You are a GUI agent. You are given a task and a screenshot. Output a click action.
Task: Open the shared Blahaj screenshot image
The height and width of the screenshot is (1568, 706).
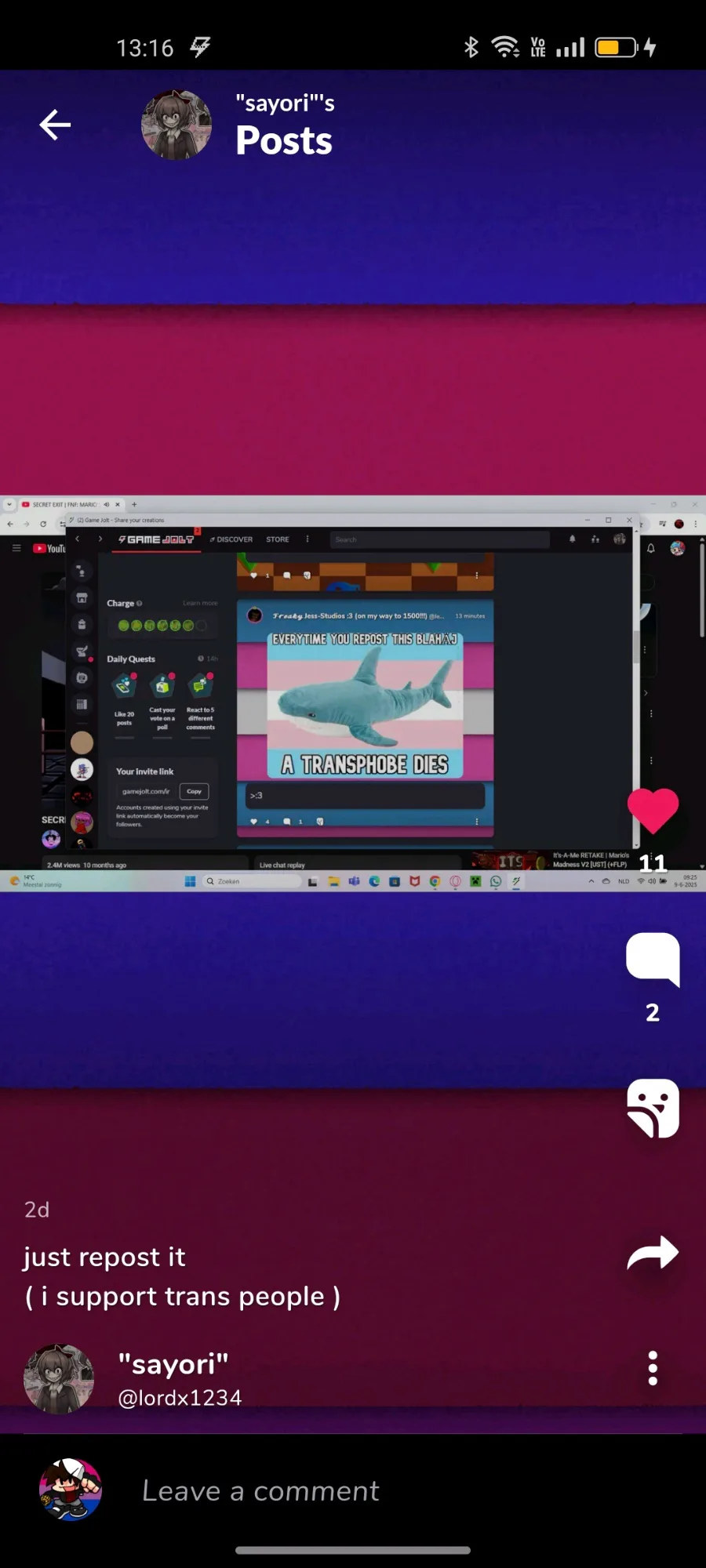click(353, 693)
